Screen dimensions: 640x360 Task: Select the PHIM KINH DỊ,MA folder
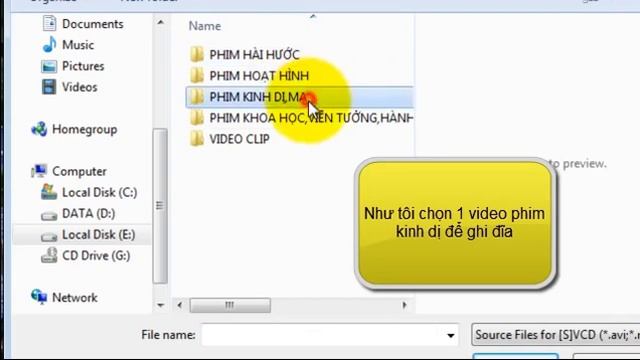point(300,97)
